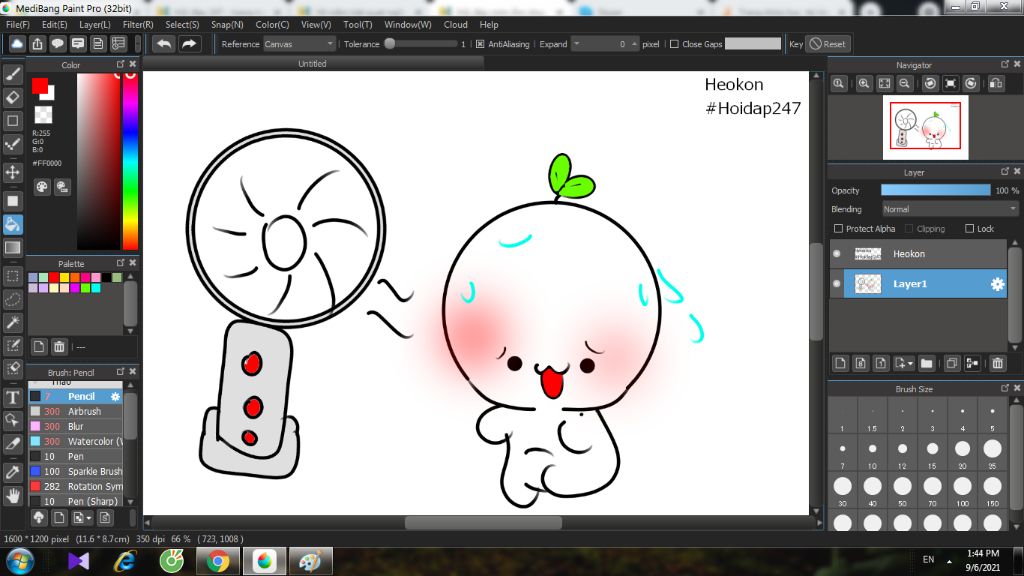Click the Redo arrow button
Screen dimensions: 1024x576
point(189,44)
